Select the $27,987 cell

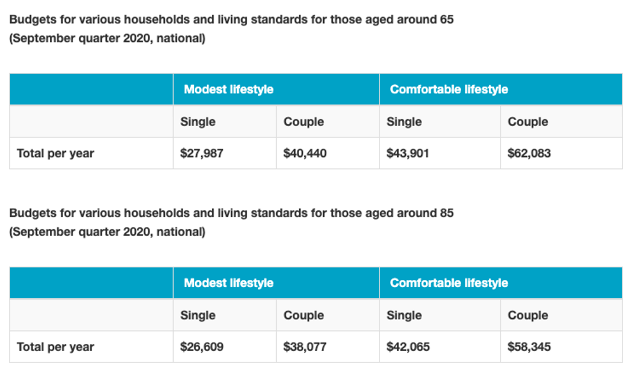tap(225, 153)
